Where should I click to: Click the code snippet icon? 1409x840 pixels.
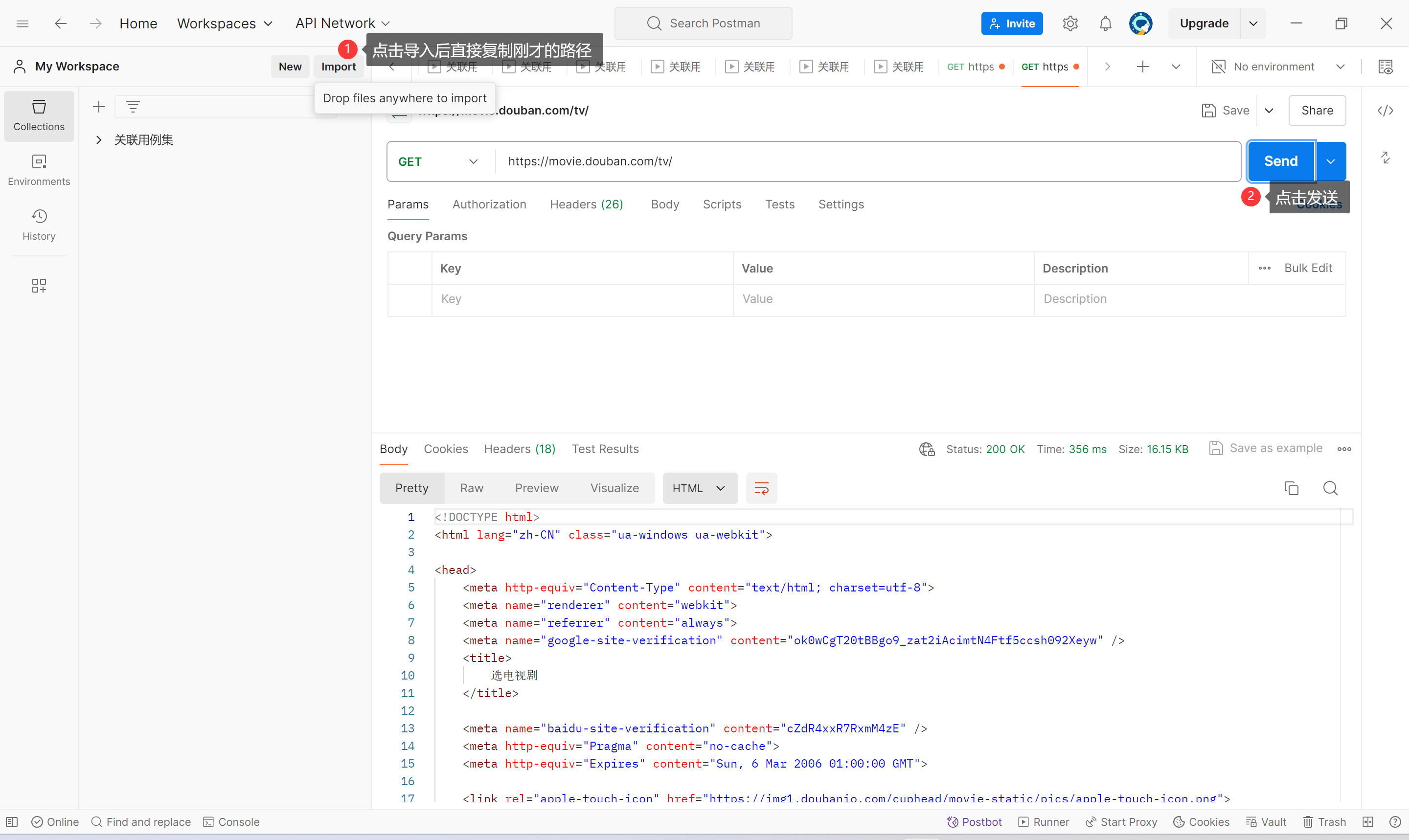(x=1385, y=111)
